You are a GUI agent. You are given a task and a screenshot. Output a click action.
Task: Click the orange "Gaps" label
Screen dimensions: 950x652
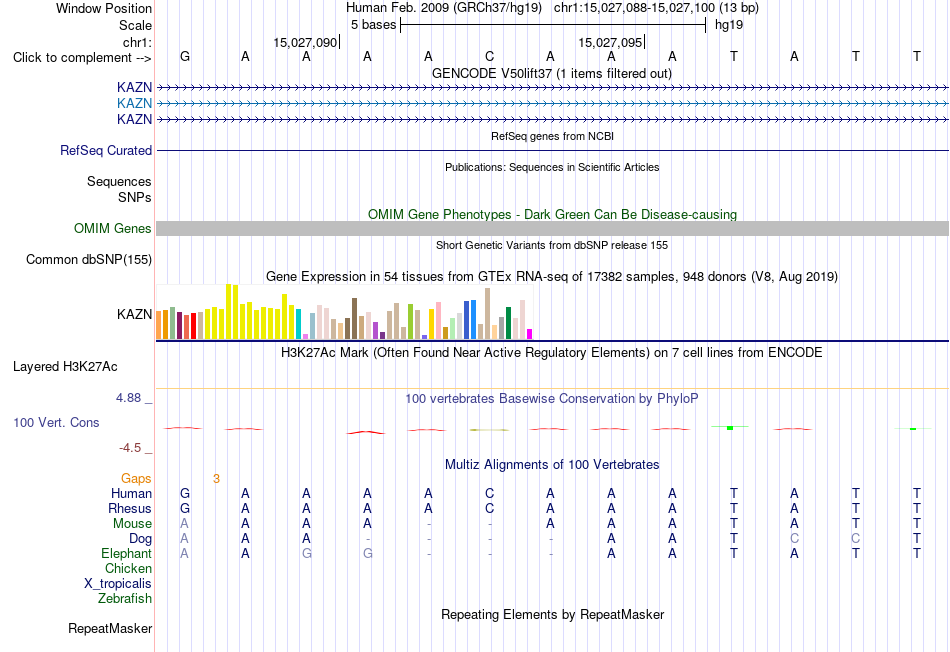[x=136, y=479]
